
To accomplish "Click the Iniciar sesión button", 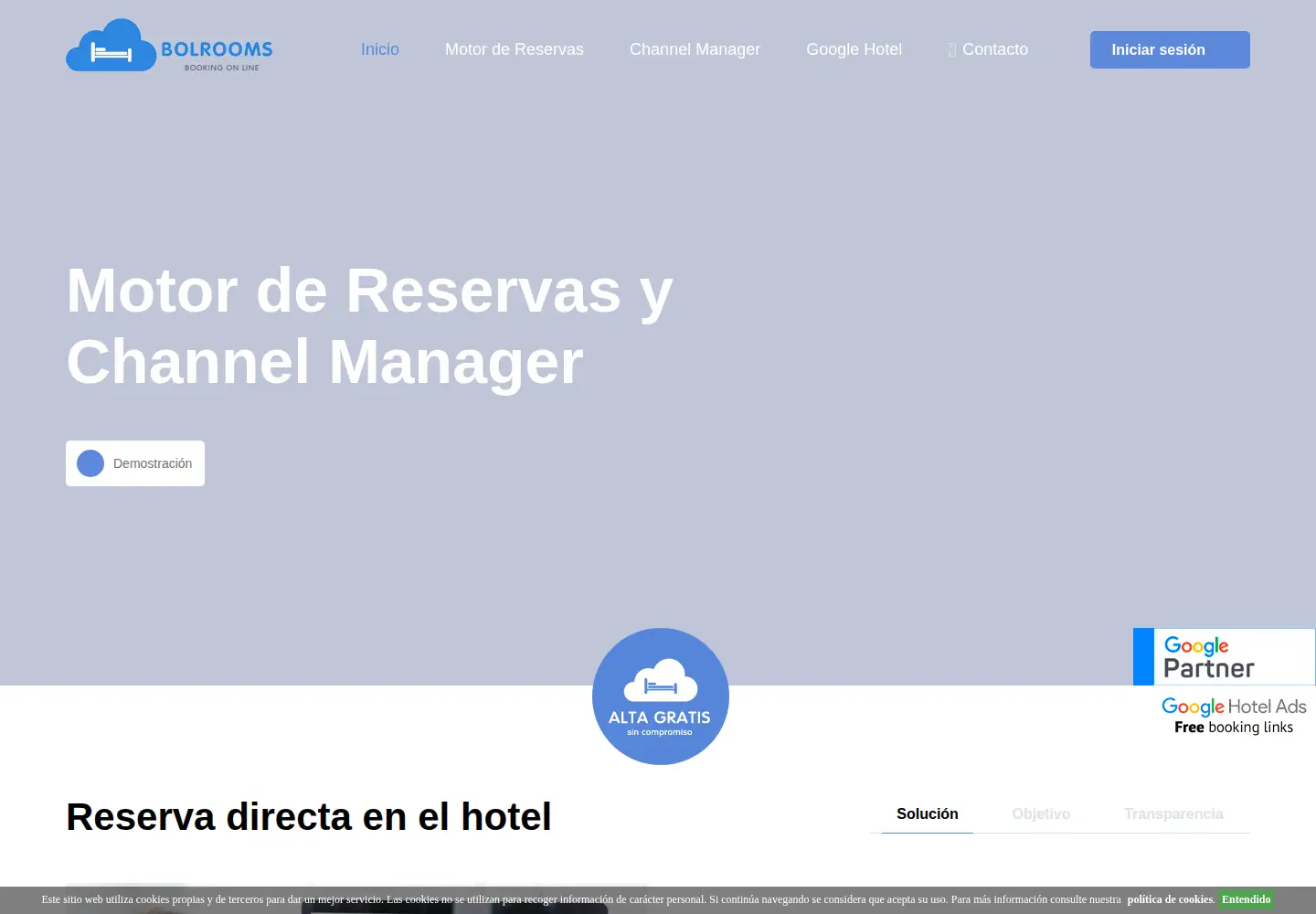I will point(1170,50).
